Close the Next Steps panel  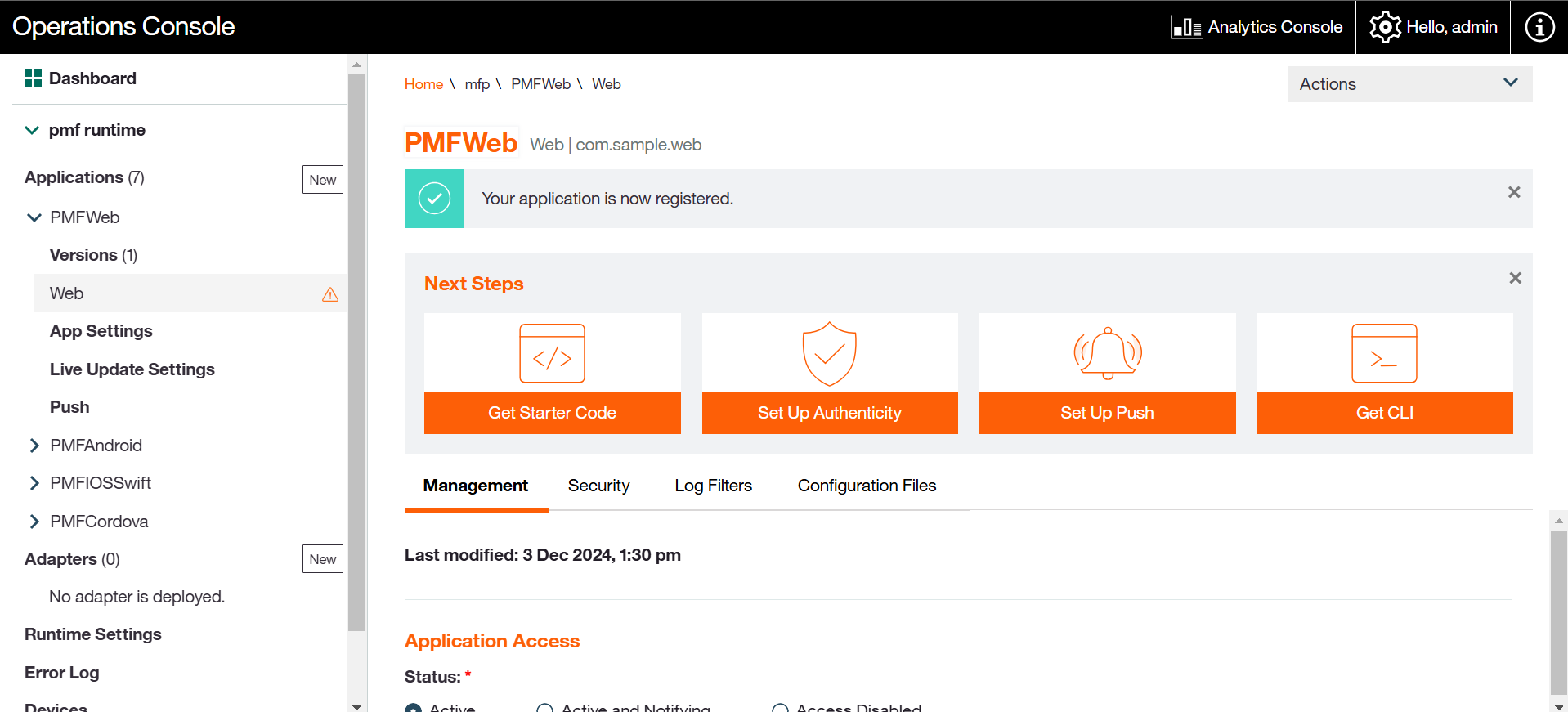pyautogui.click(x=1515, y=278)
